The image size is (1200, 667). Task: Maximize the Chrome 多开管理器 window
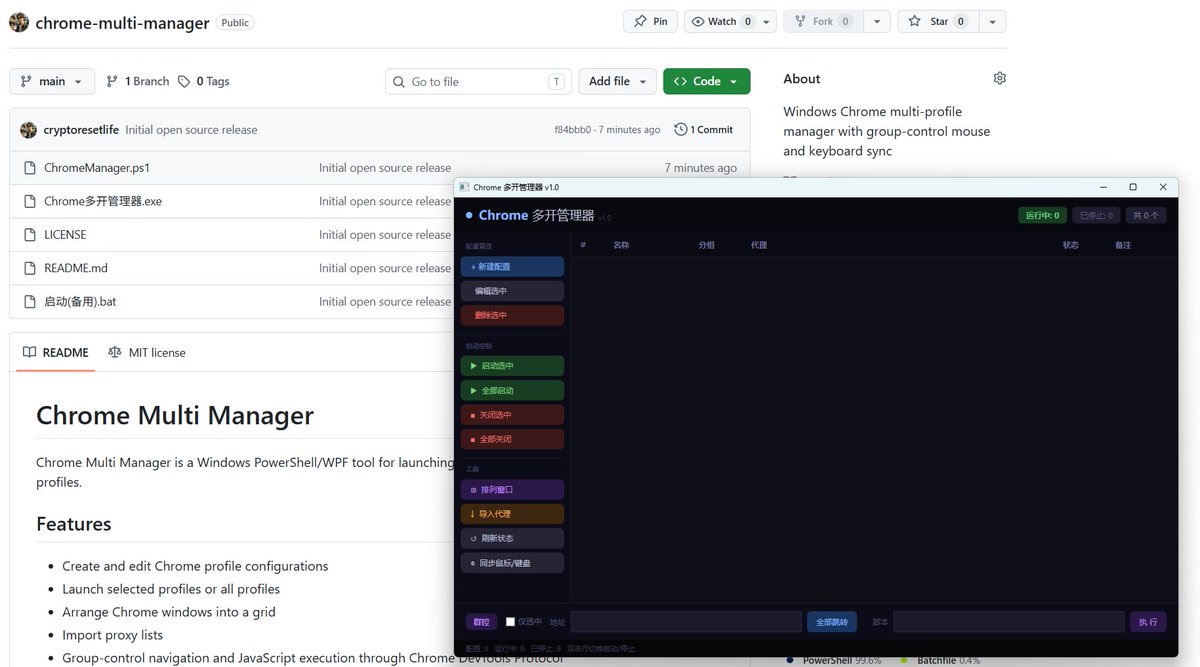(1133, 187)
